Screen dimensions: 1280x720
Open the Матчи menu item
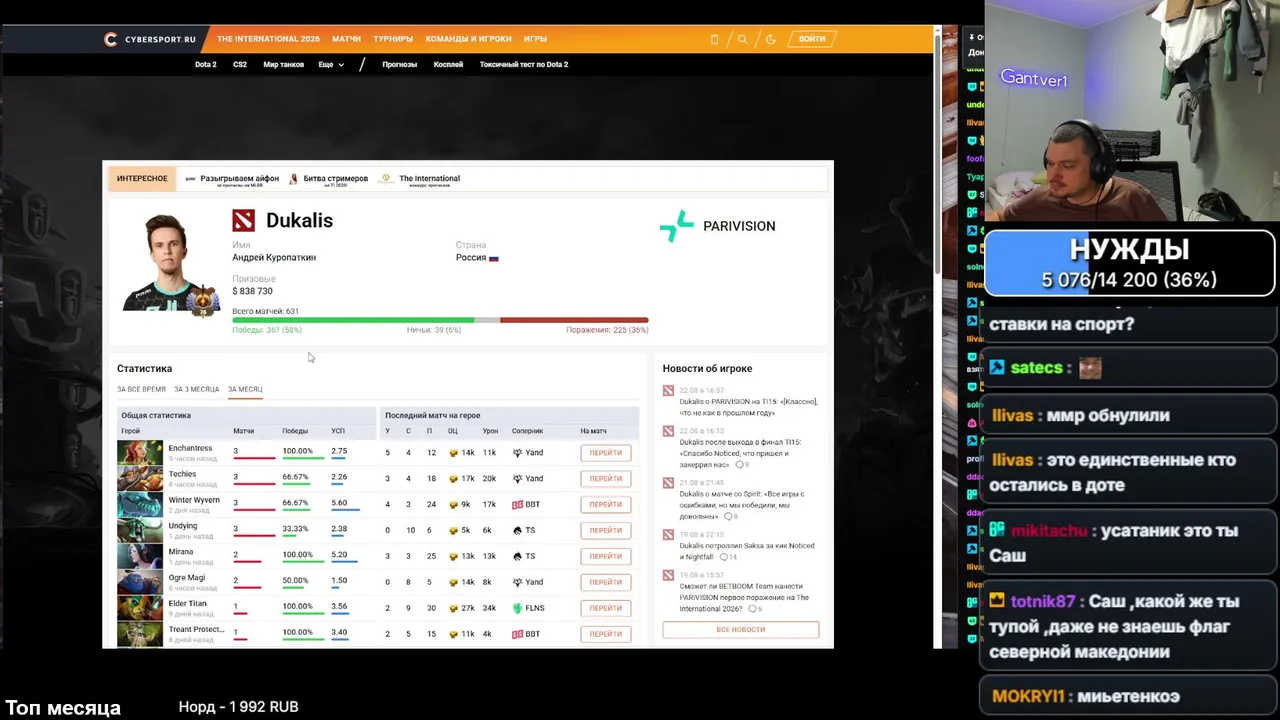click(x=346, y=39)
